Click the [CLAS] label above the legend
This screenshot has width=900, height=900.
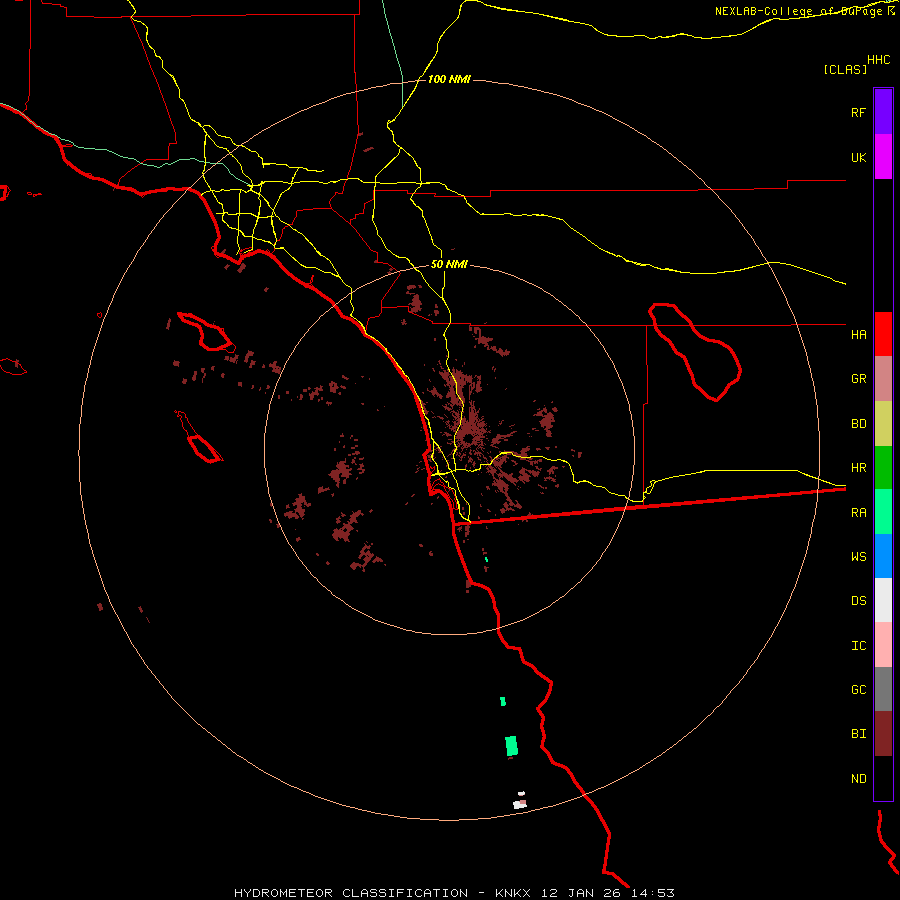point(845,69)
